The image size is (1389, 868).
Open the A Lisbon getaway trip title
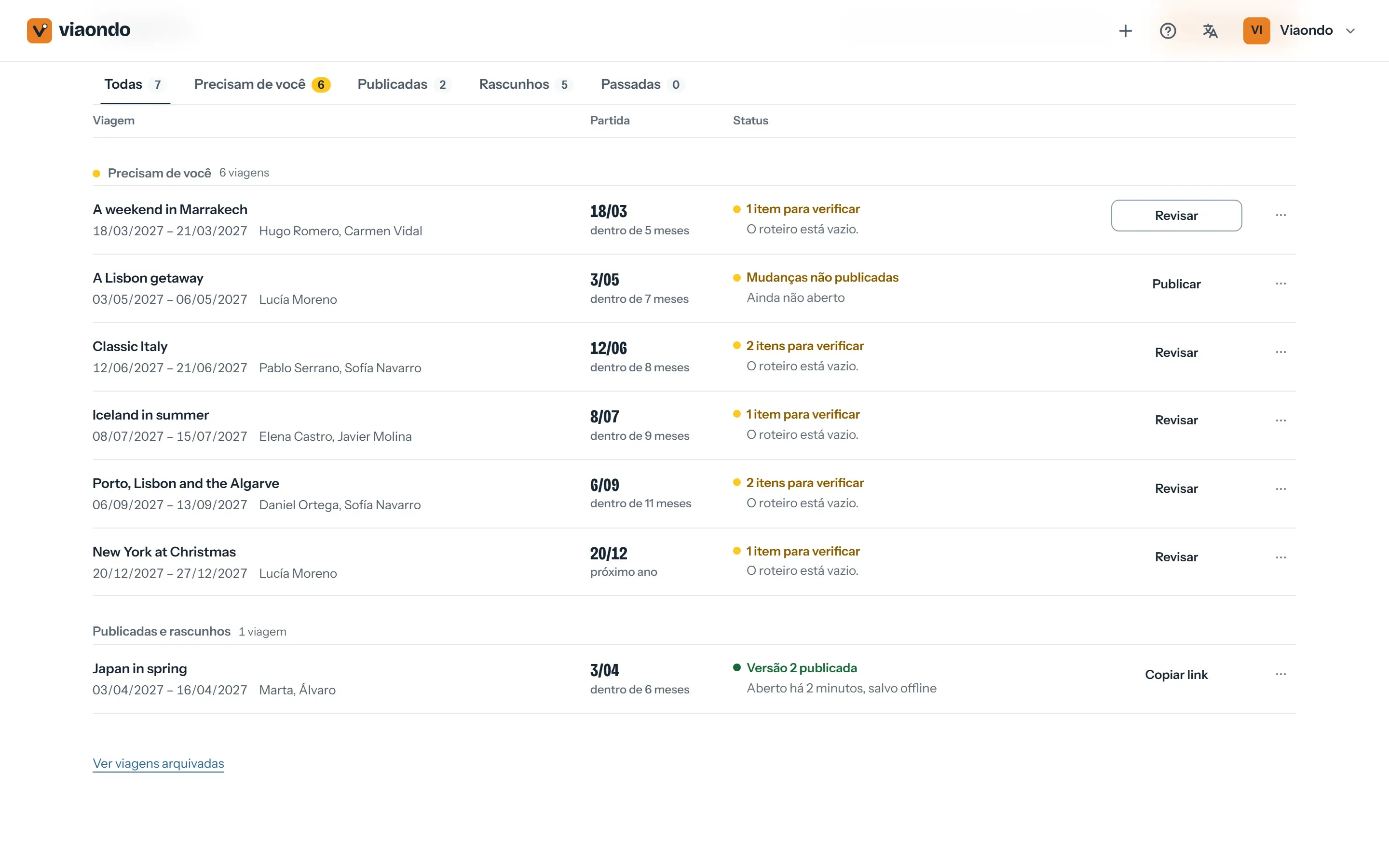pos(148,278)
